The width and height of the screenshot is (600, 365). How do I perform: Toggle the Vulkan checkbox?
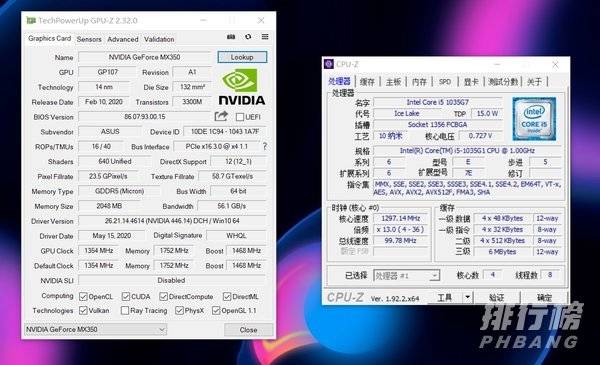[x=83, y=310]
